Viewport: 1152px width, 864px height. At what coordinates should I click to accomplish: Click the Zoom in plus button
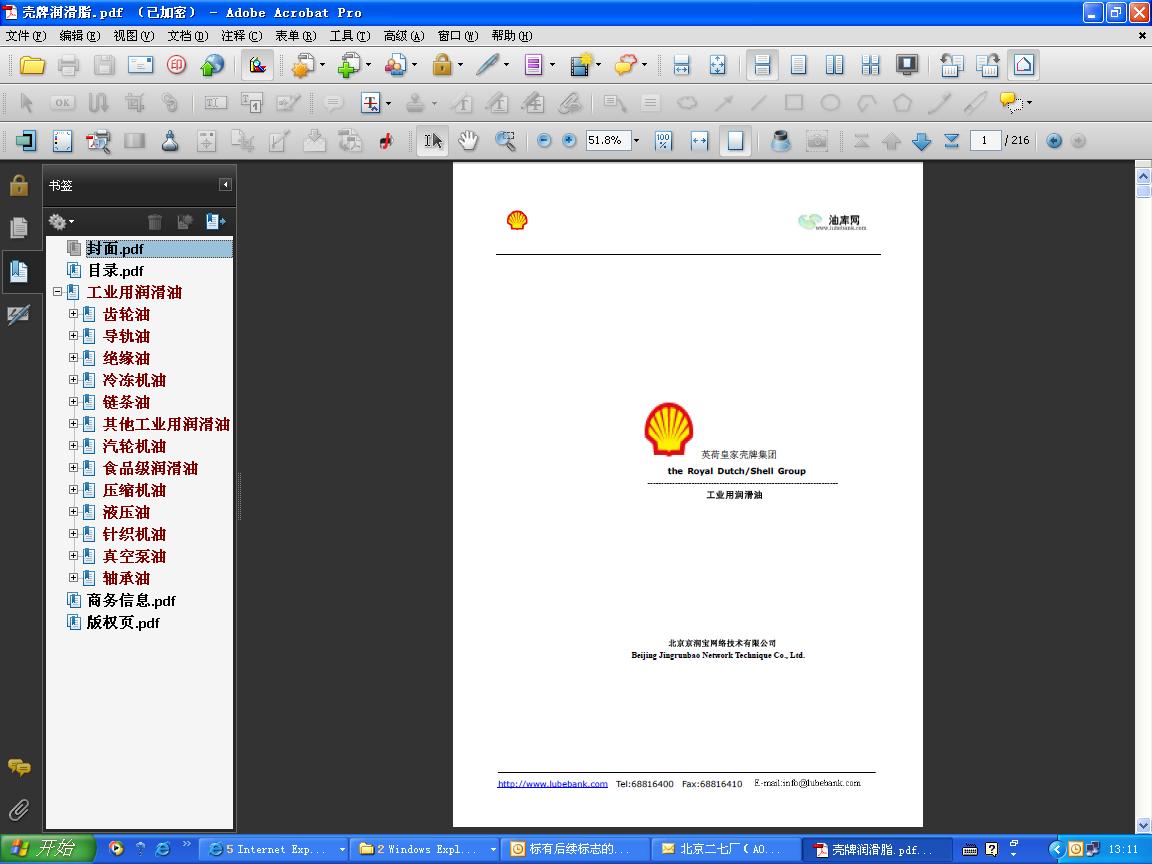coord(569,140)
